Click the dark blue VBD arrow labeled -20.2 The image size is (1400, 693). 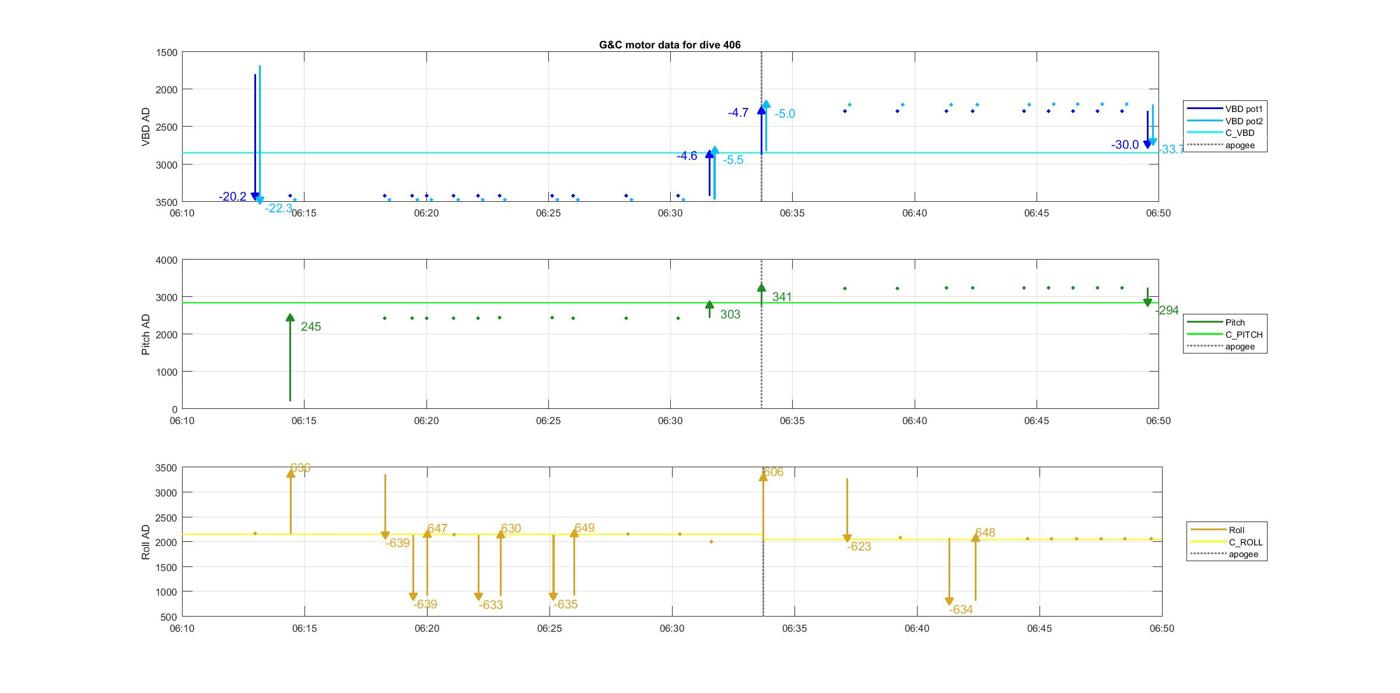tap(255, 138)
